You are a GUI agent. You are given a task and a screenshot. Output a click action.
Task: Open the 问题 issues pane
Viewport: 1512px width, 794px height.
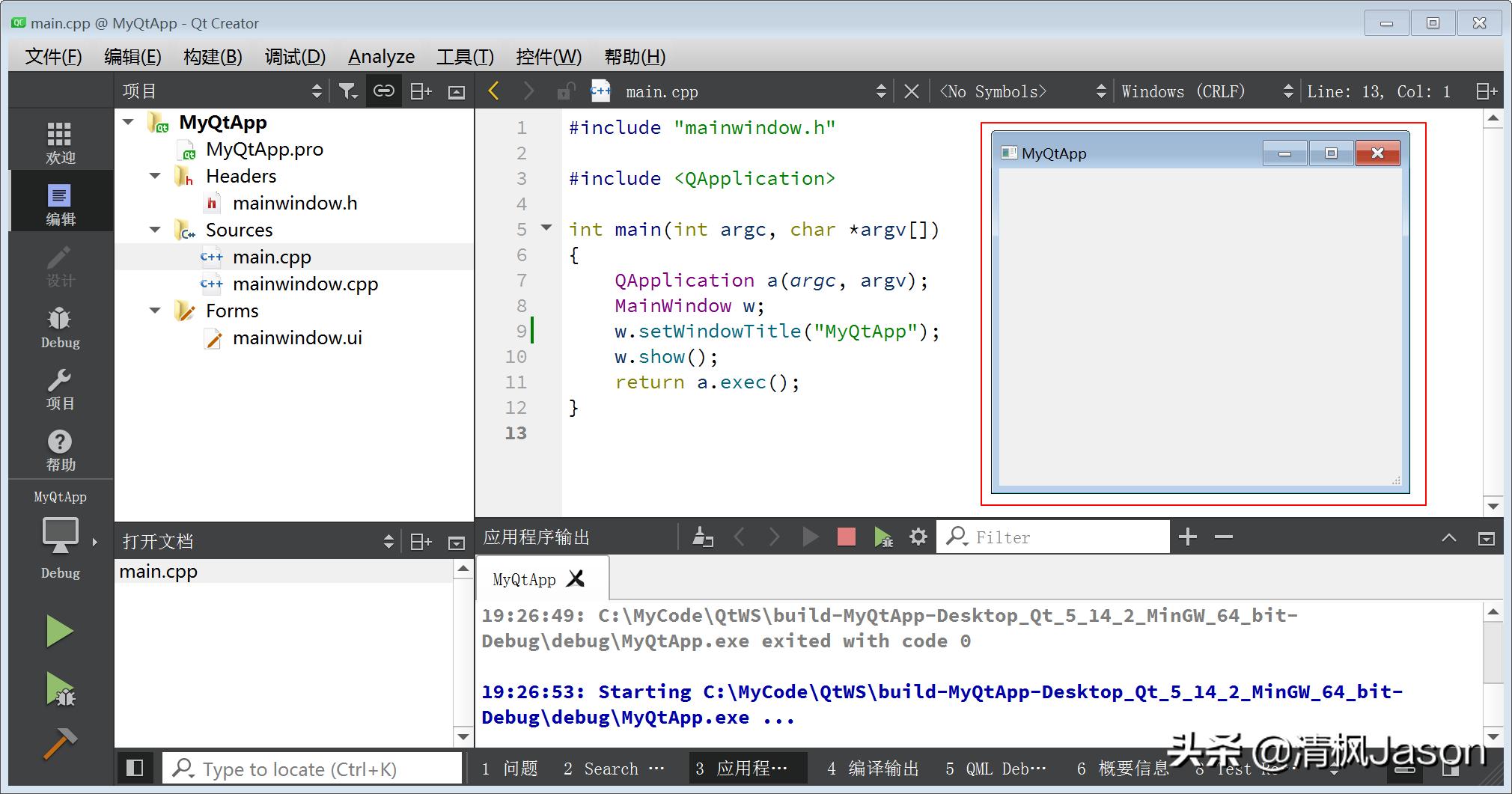point(511,768)
